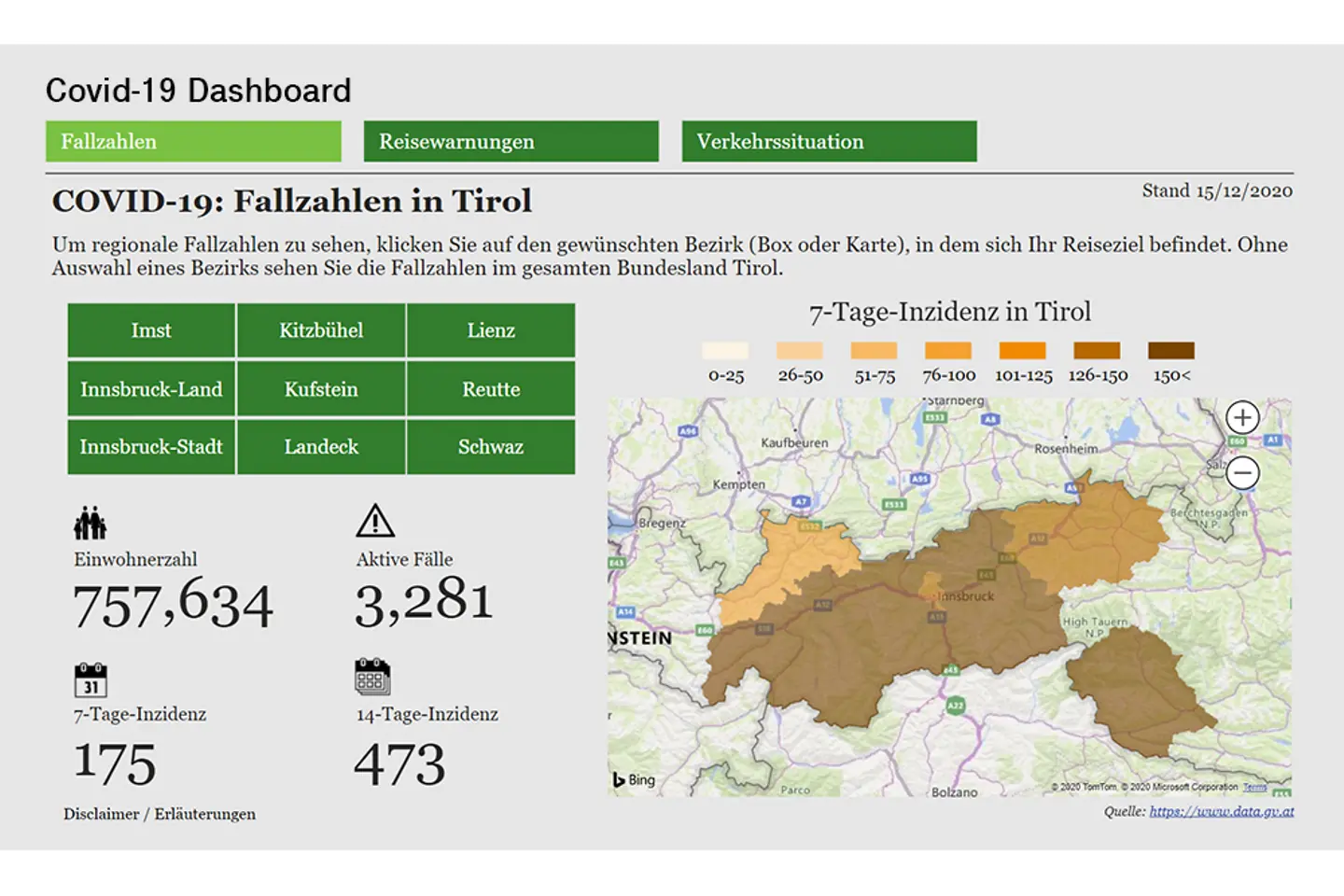Open the Disclaimer / Erläuterungen link

pyautogui.click(x=160, y=814)
